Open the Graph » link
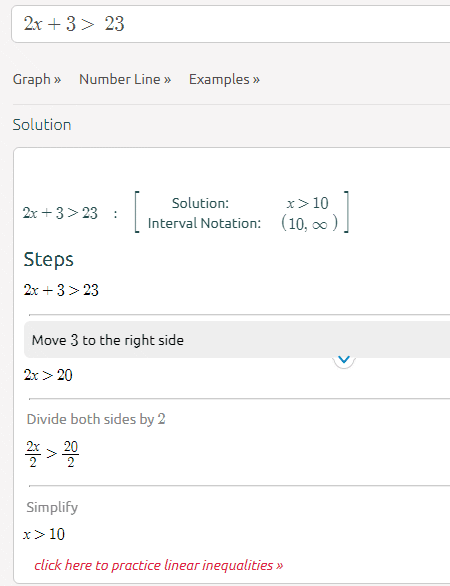Screen dimensions: 450x586 (37, 79)
